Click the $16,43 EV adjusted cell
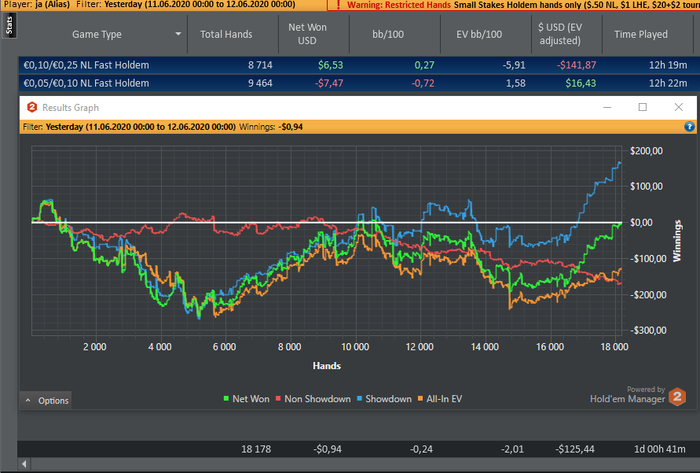This screenshot has width=700, height=473. (x=580, y=83)
